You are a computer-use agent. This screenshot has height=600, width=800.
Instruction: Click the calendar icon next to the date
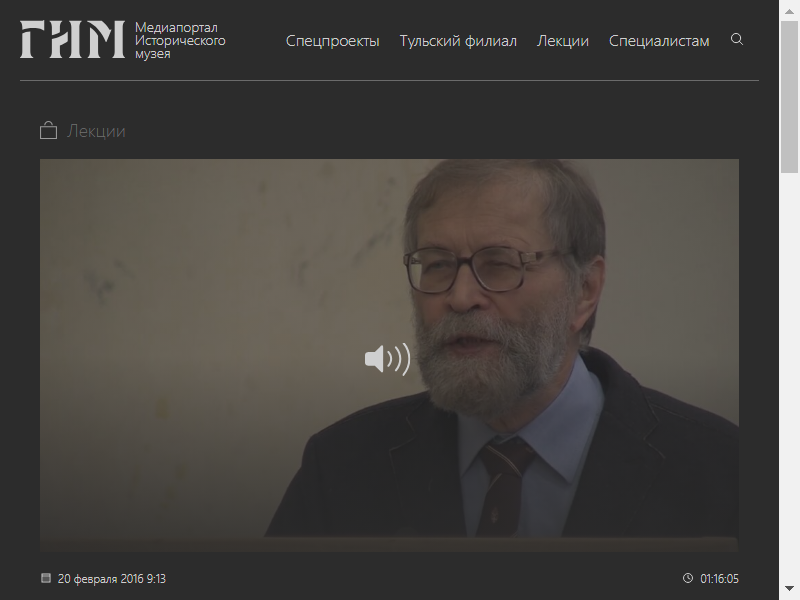click(x=46, y=578)
